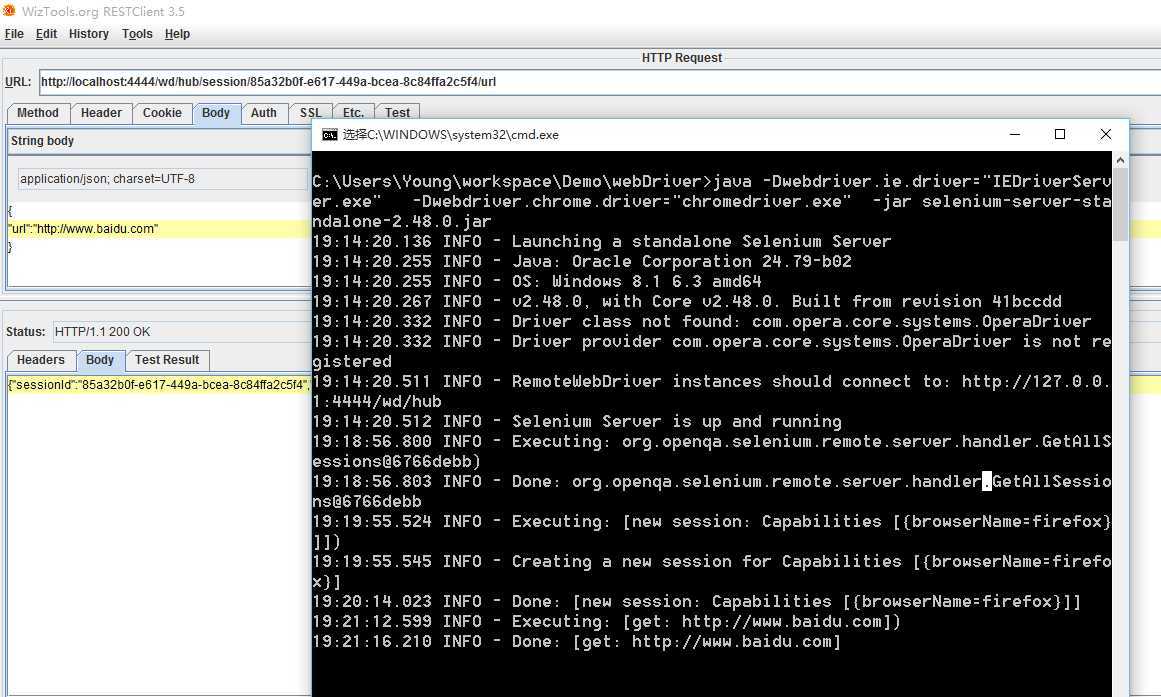Minimize the cmd.exe window

[1015, 134]
